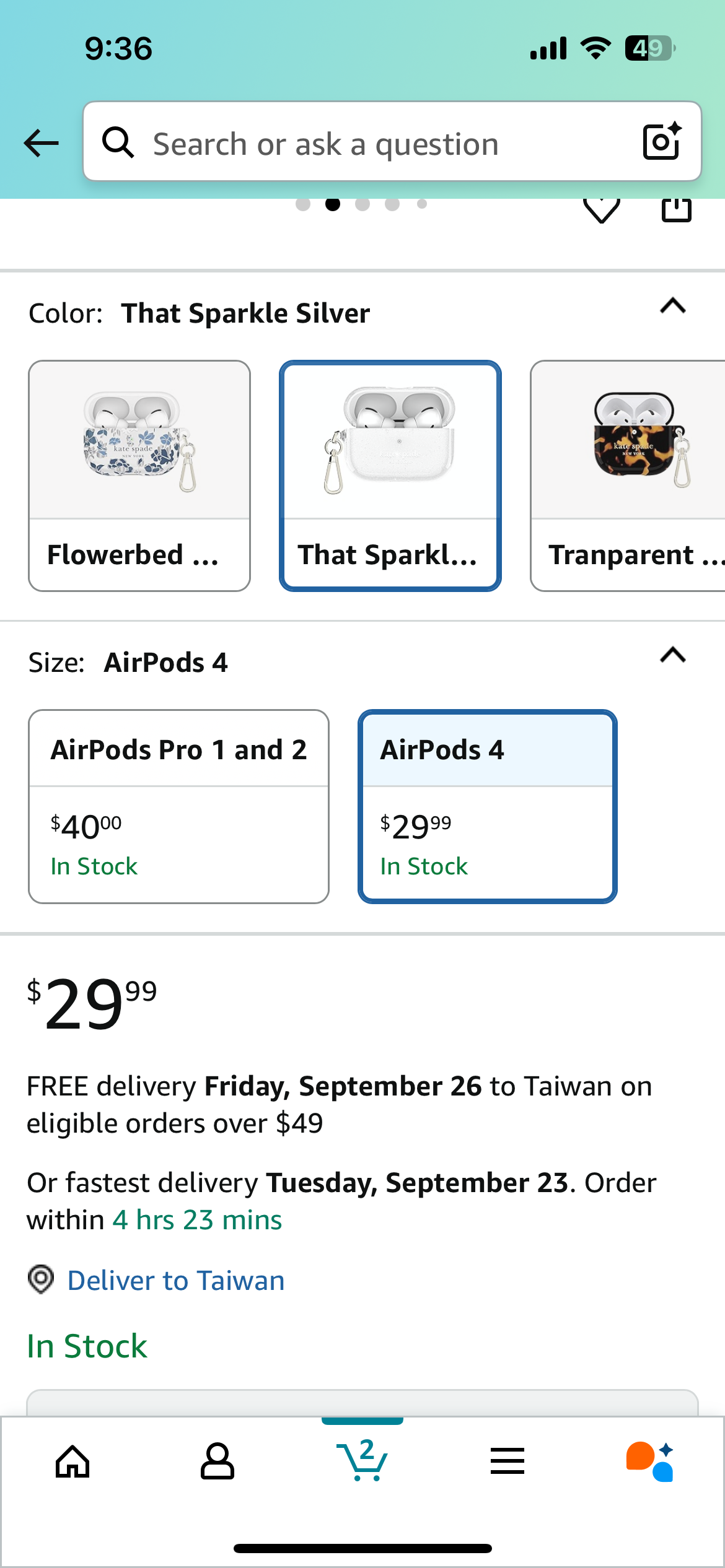
Task: Choose That Sparkle Silver color option
Action: 390,476
